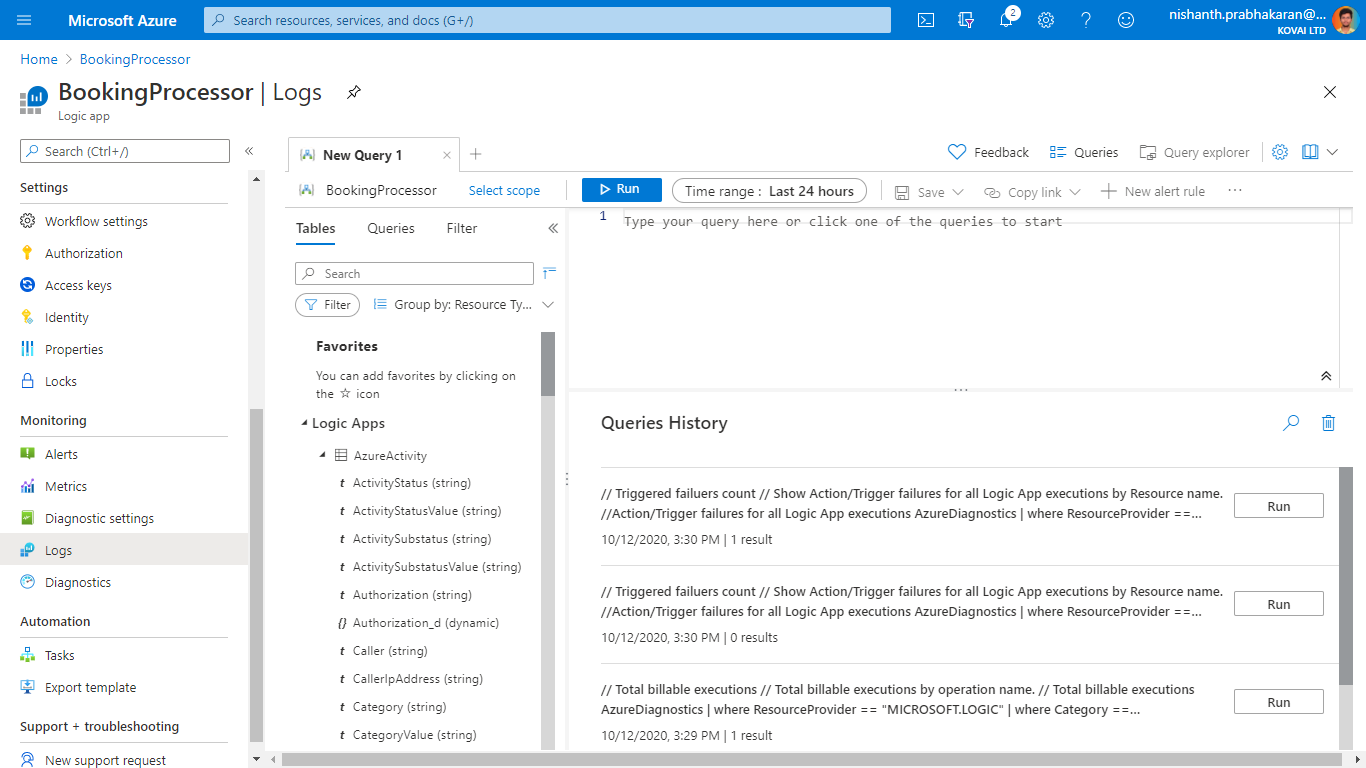
Task: Open the Save dropdown
Action: point(929,192)
